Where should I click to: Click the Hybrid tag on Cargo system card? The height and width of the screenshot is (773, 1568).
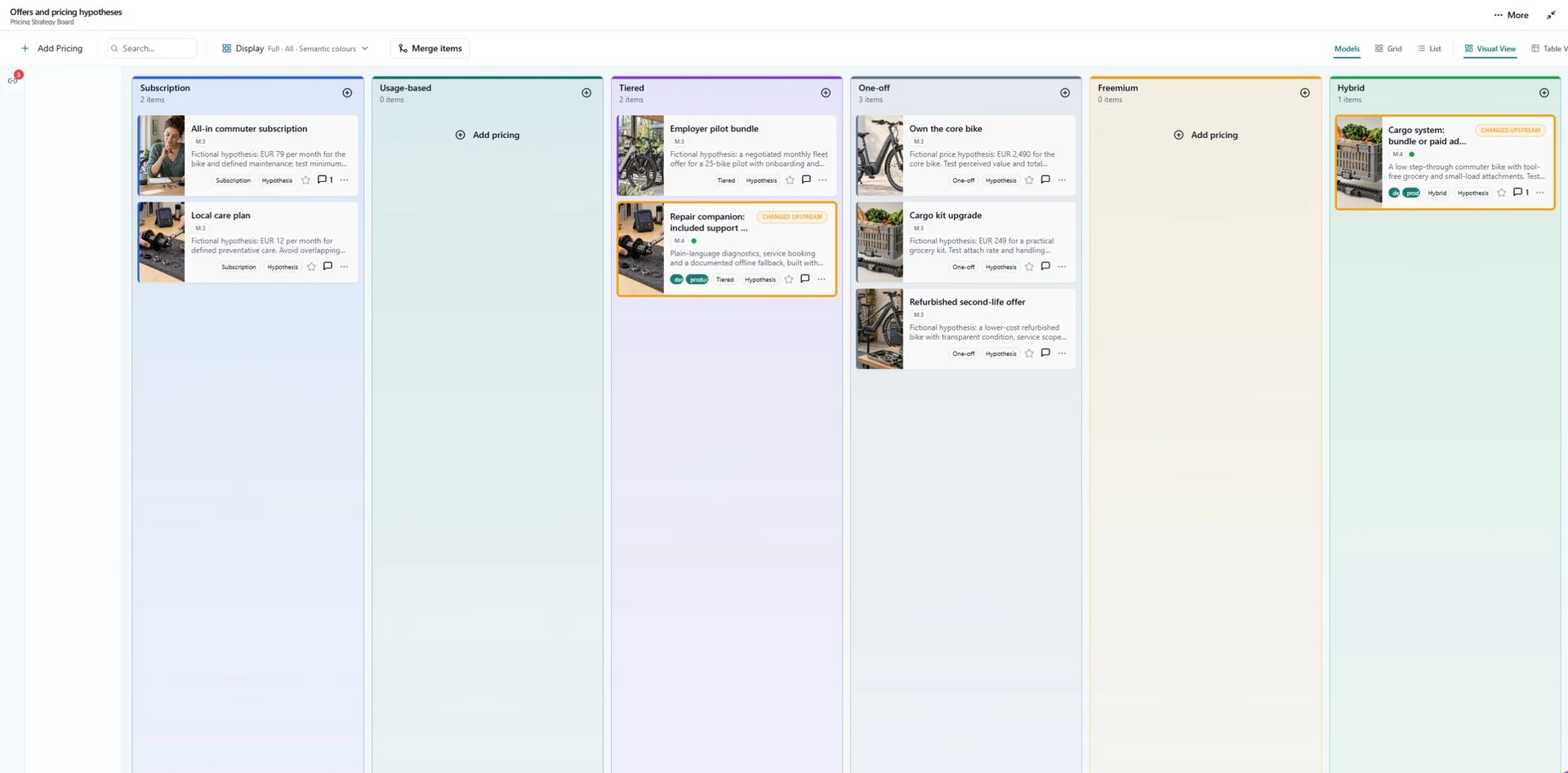pyautogui.click(x=1437, y=193)
